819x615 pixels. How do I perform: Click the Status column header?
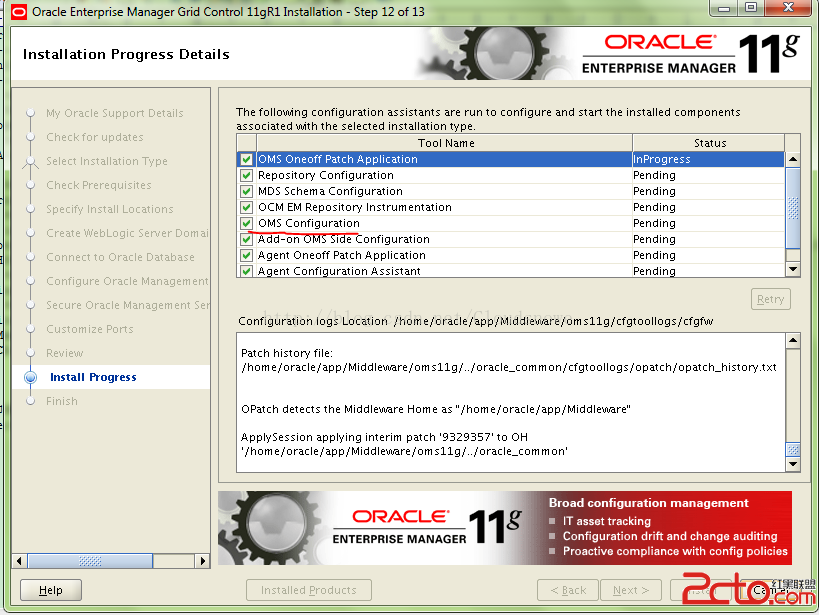pyautogui.click(x=709, y=143)
